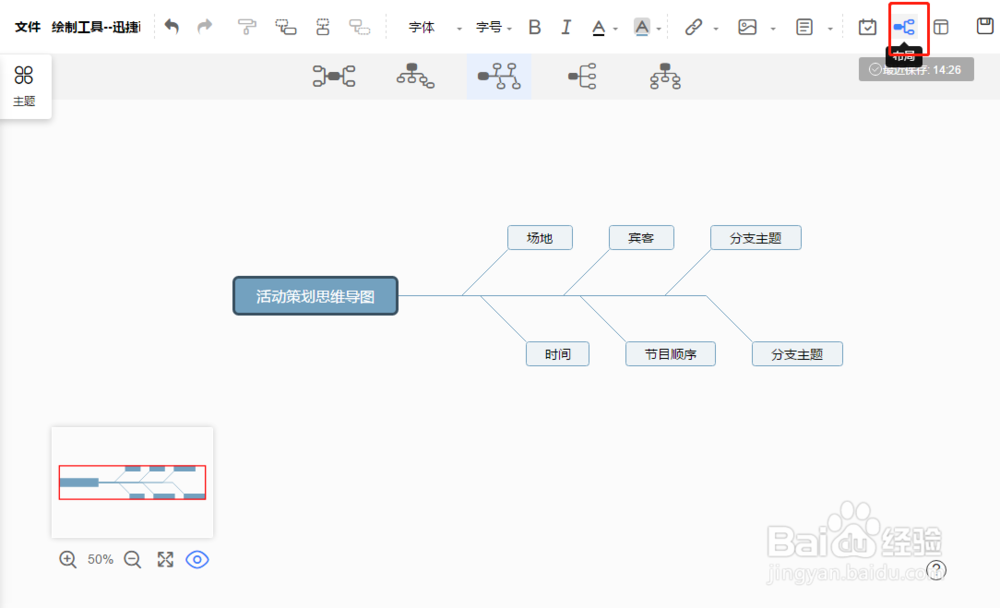1000x608 pixels.
Task: Select the fishbone layout style
Action: pyautogui.click(x=499, y=76)
